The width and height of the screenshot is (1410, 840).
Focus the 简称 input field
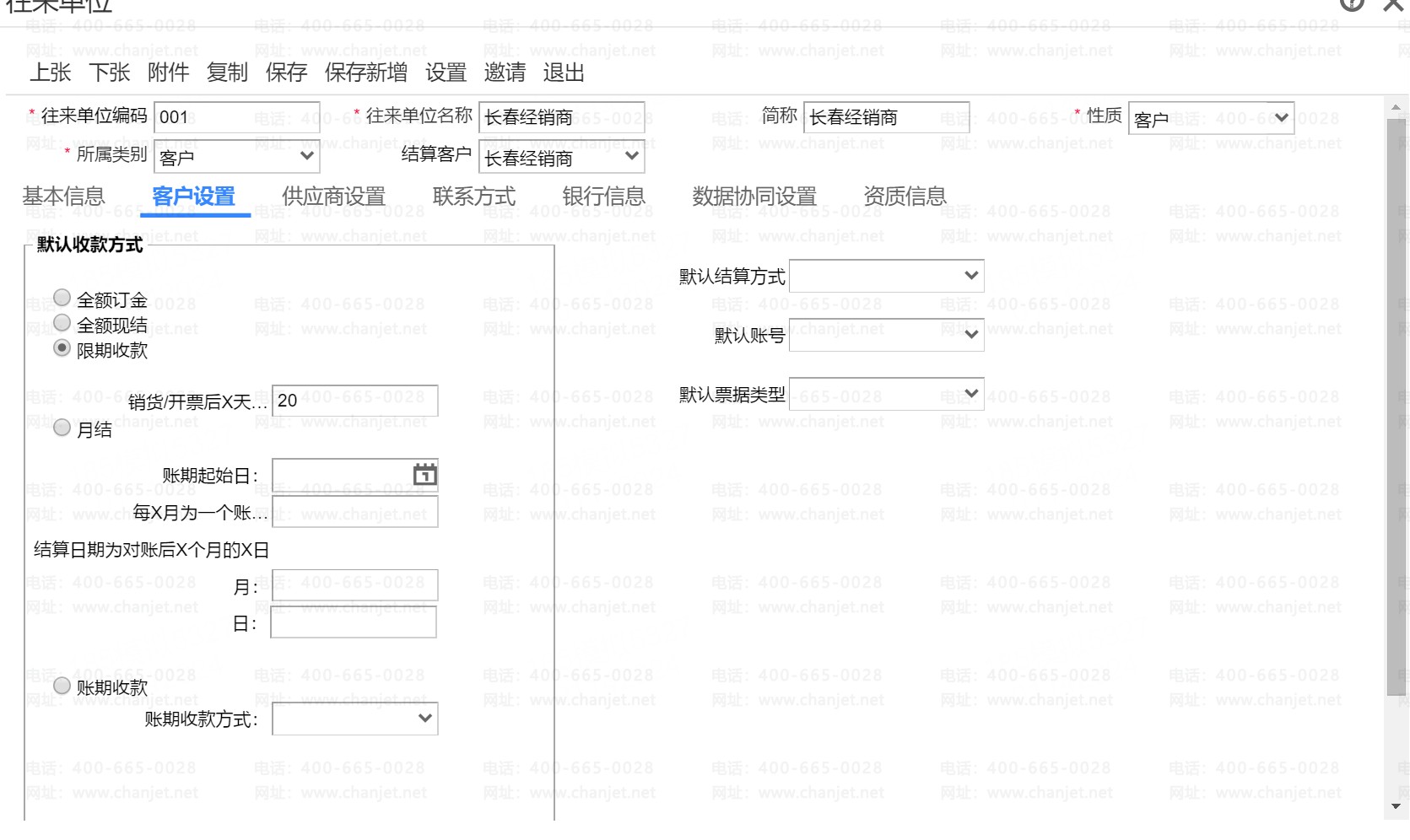click(x=886, y=117)
